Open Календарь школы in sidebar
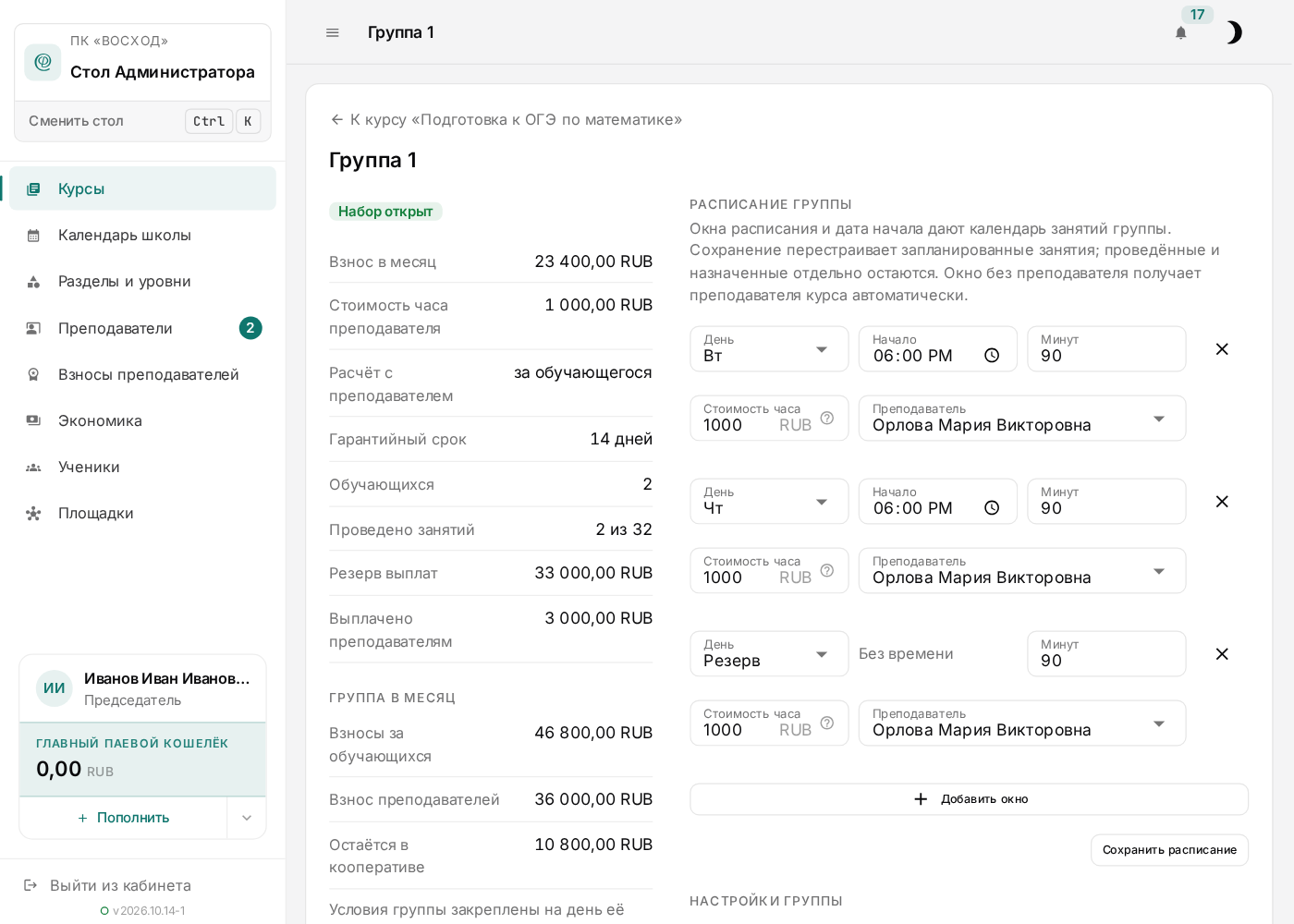Image resolution: width=1294 pixels, height=924 pixels. (142, 235)
